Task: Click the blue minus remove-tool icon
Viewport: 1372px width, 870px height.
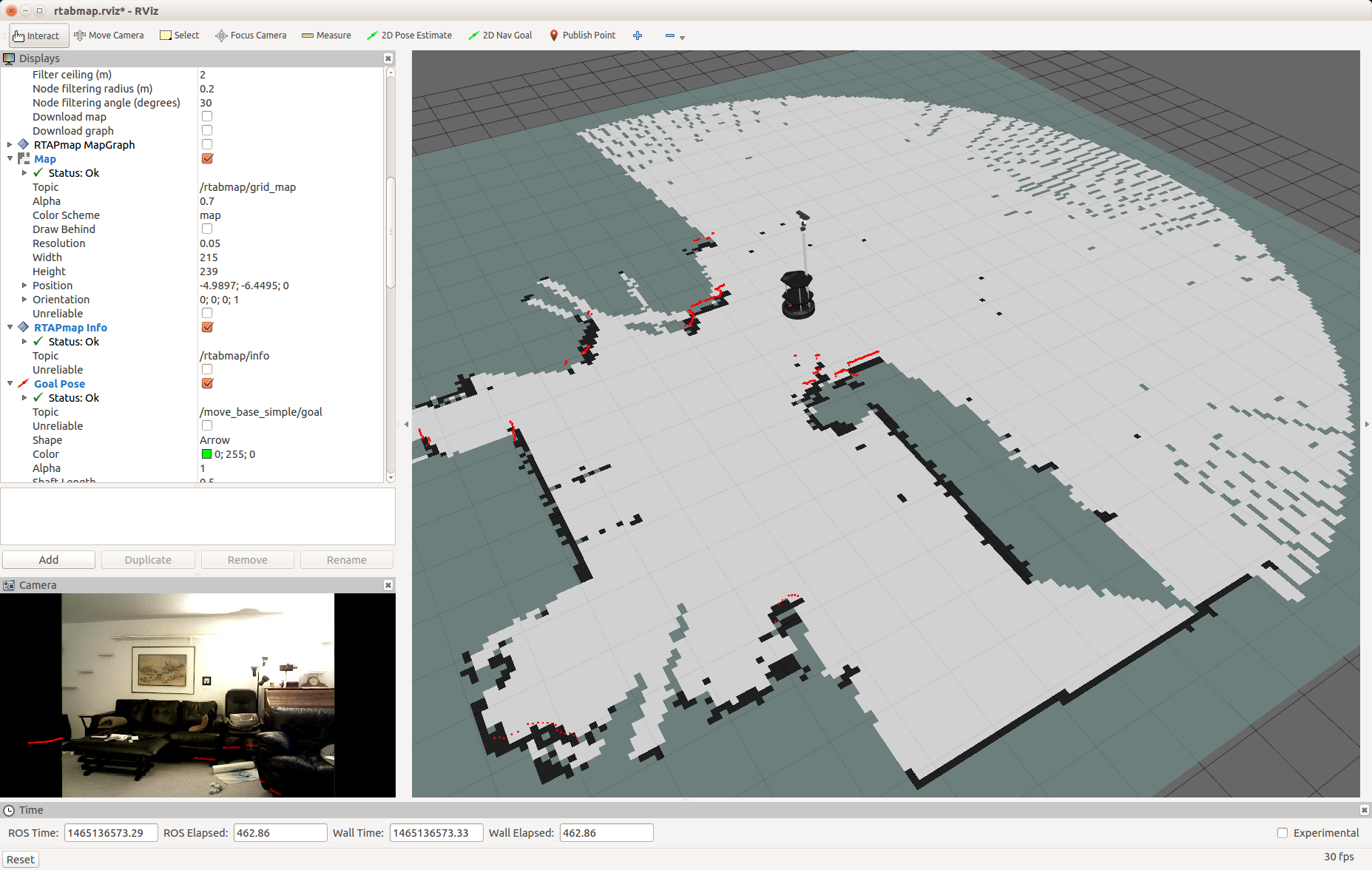Action: 669,36
